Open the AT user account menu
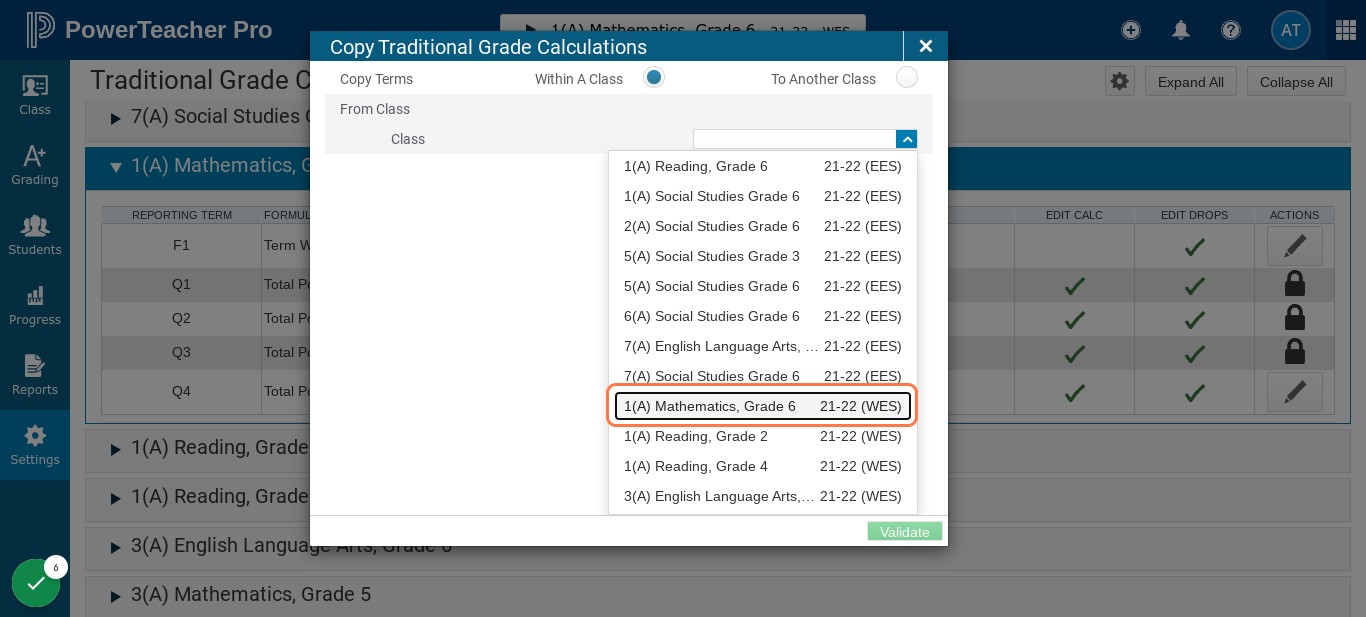The width and height of the screenshot is (1366, 617). pos(1291,30)
